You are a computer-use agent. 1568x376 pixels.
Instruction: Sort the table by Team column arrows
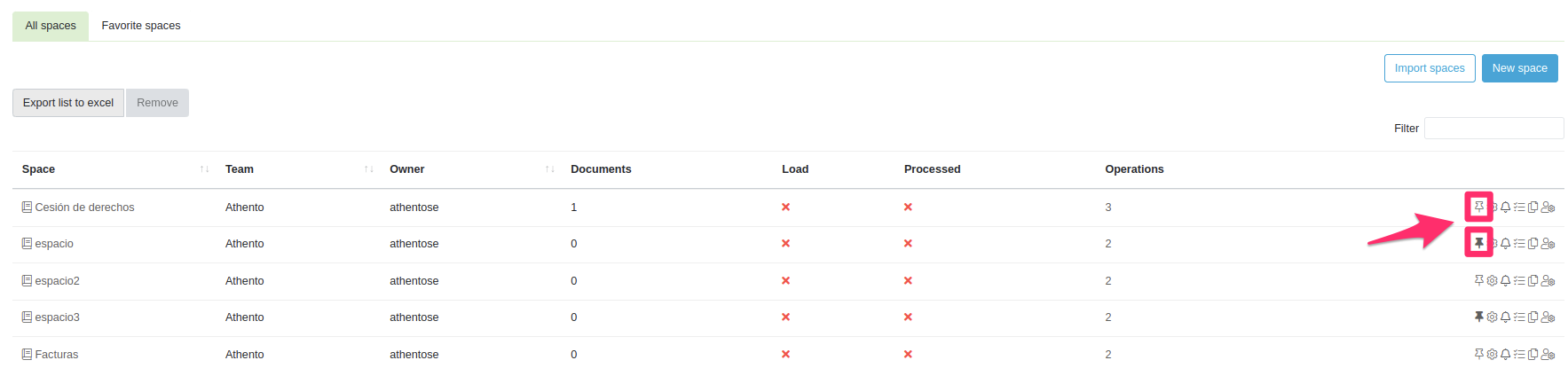pos(368,169)
